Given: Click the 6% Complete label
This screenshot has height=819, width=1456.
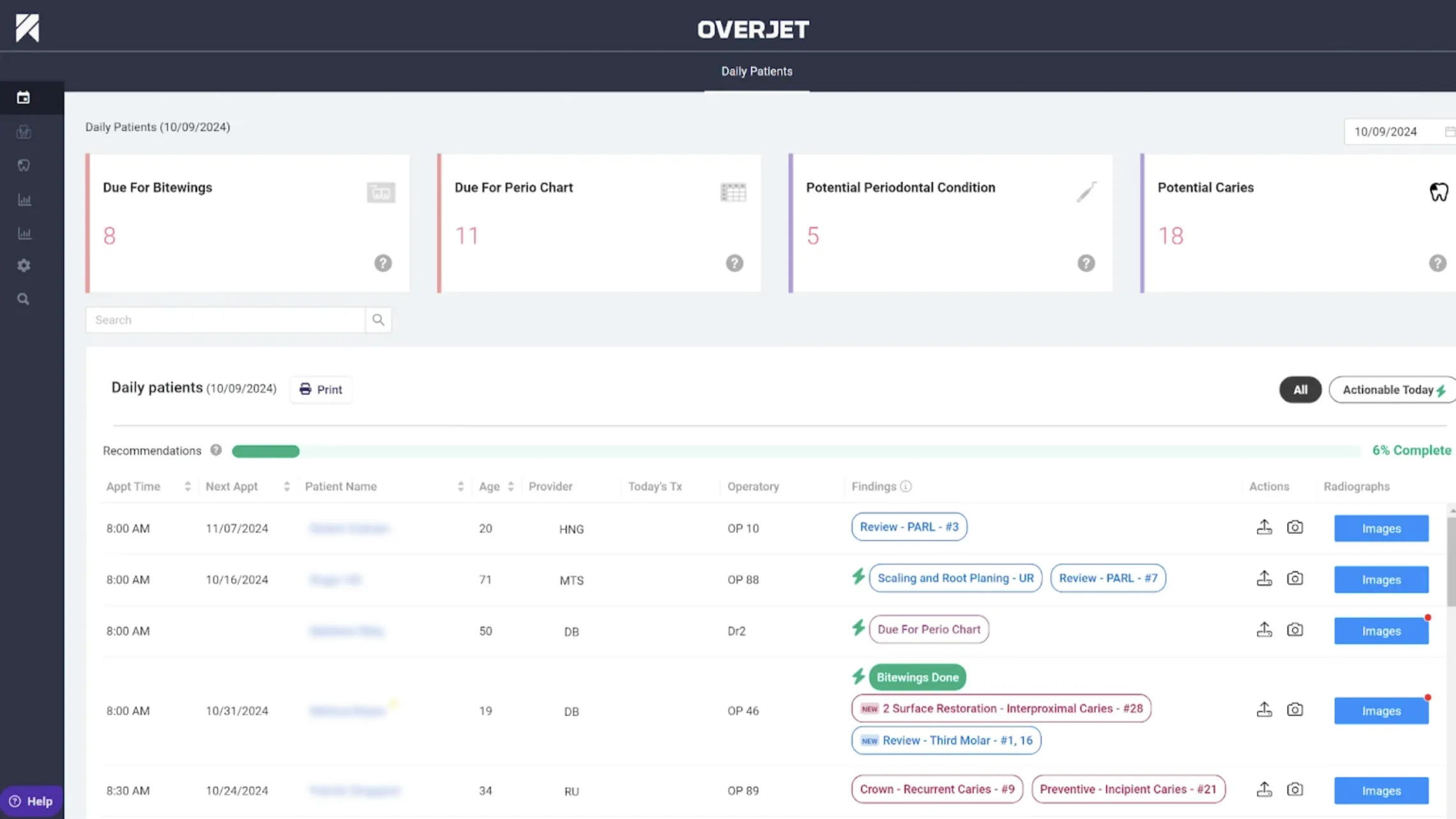Looking at the screenshot, I should coord(1412,450).
